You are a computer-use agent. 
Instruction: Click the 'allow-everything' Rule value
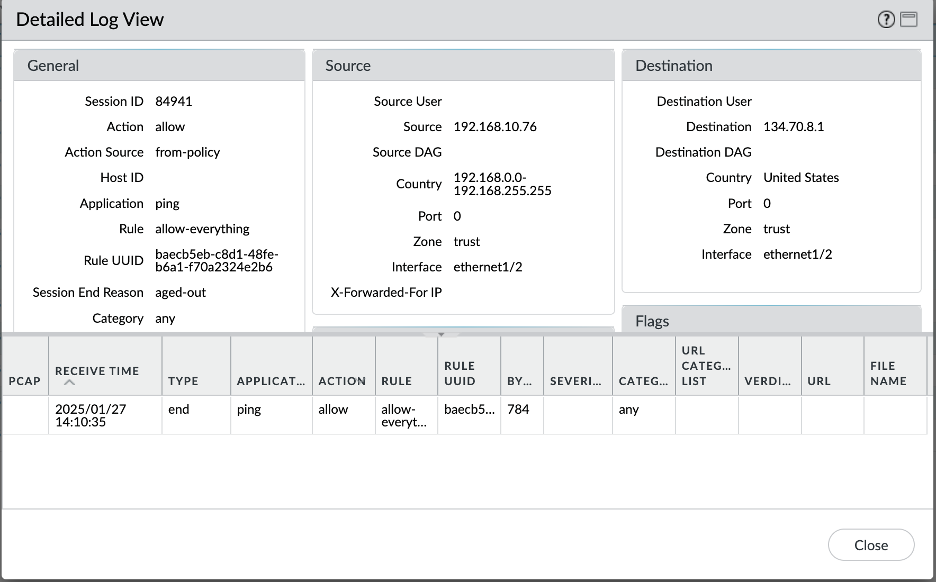[x=202, y=229]
